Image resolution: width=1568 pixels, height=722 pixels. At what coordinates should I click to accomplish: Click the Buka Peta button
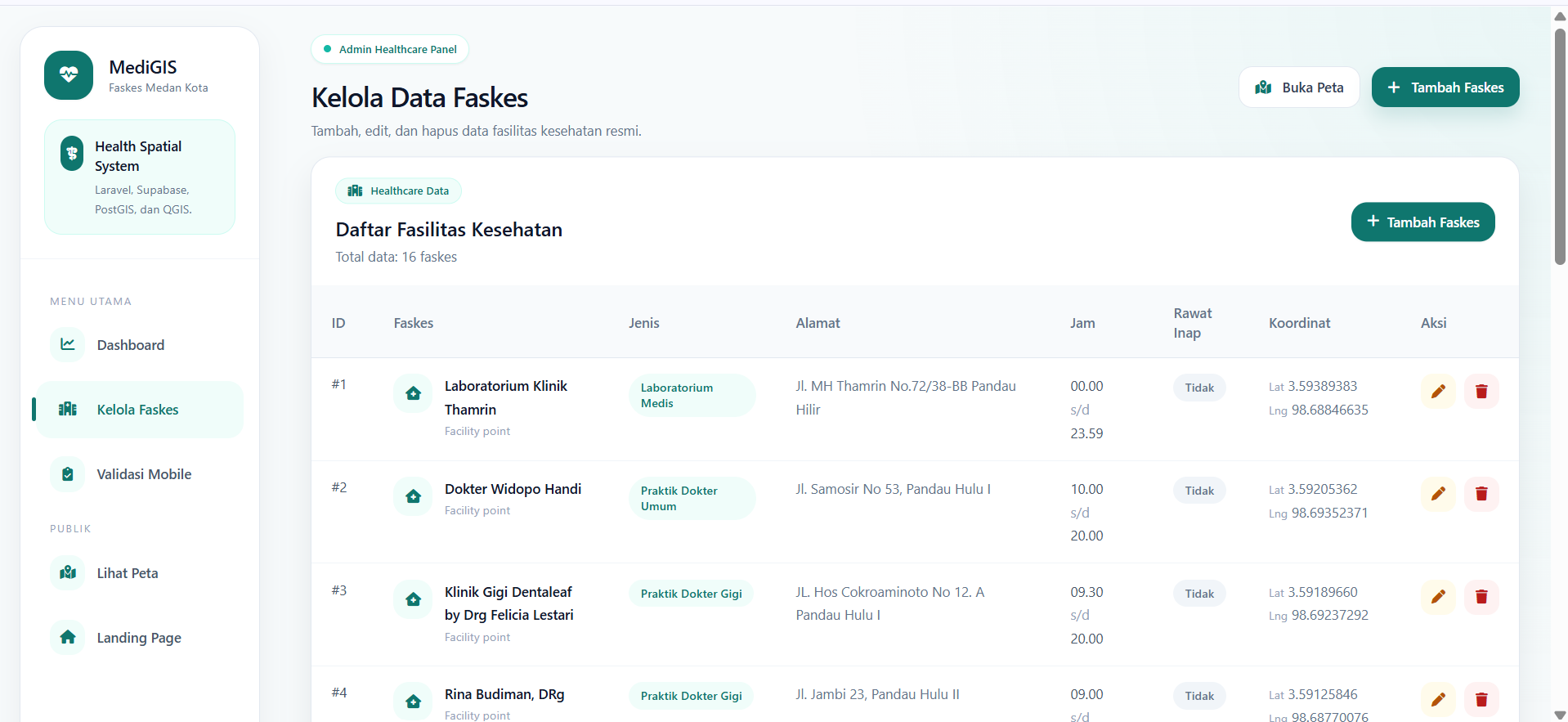pos(1299,87)
